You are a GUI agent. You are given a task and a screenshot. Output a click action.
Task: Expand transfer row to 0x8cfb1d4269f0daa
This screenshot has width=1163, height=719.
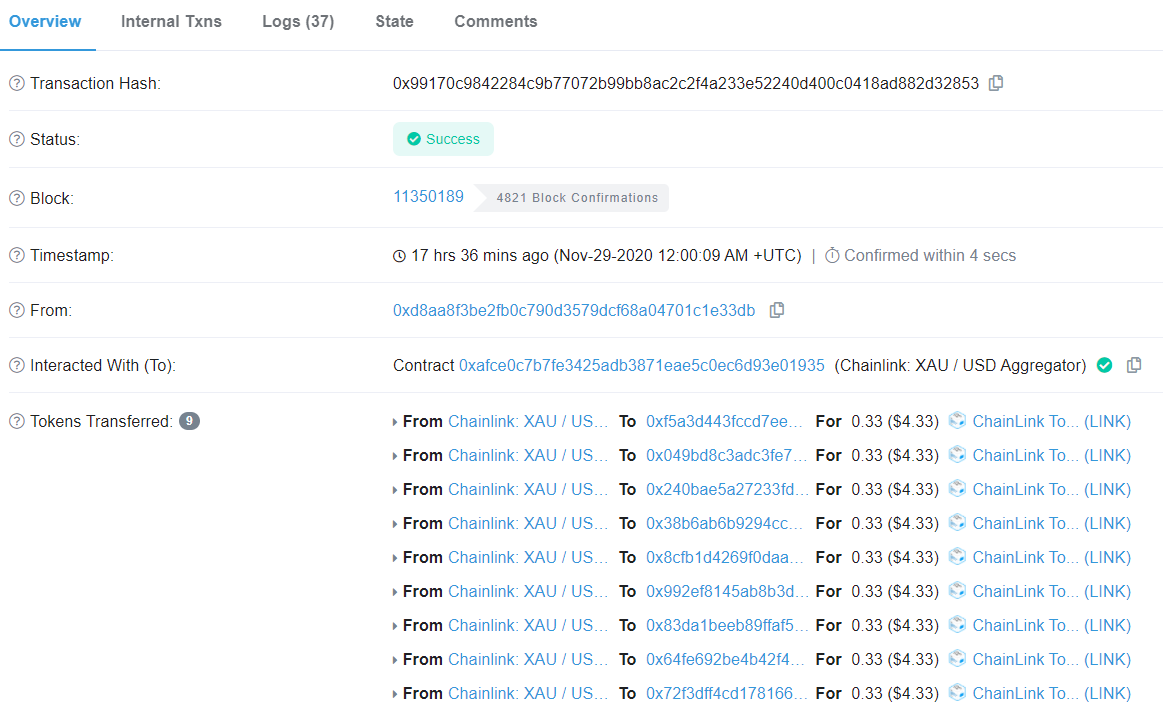point(395,558)
